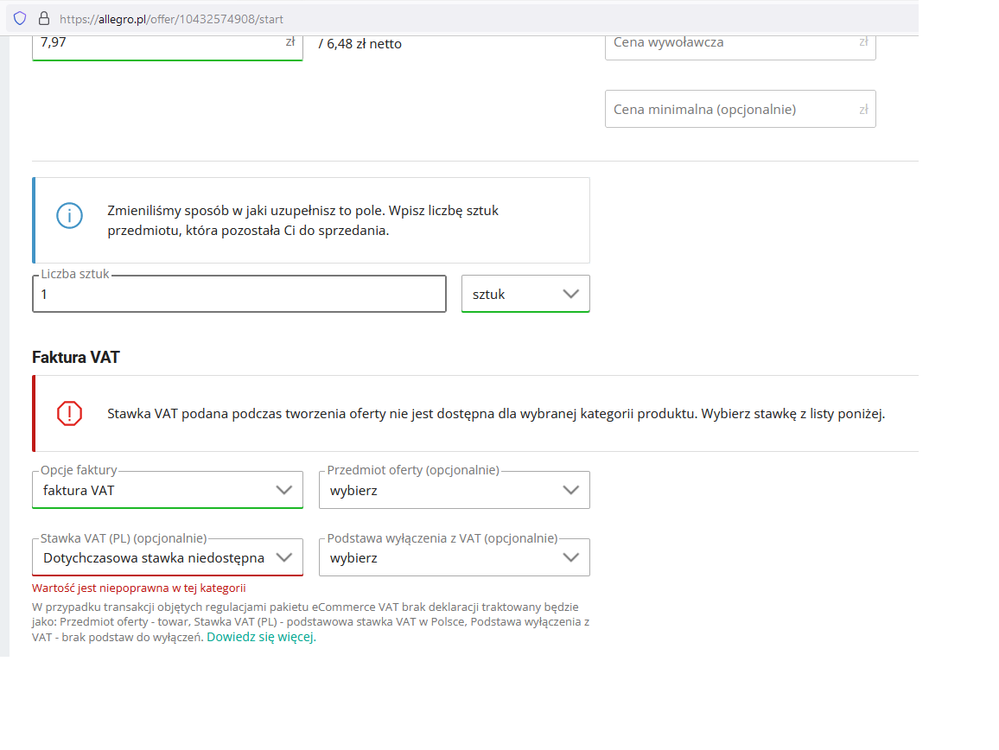Click the shield tracking protection icon
Screen dimensions: 999x750
coord(20,18)
